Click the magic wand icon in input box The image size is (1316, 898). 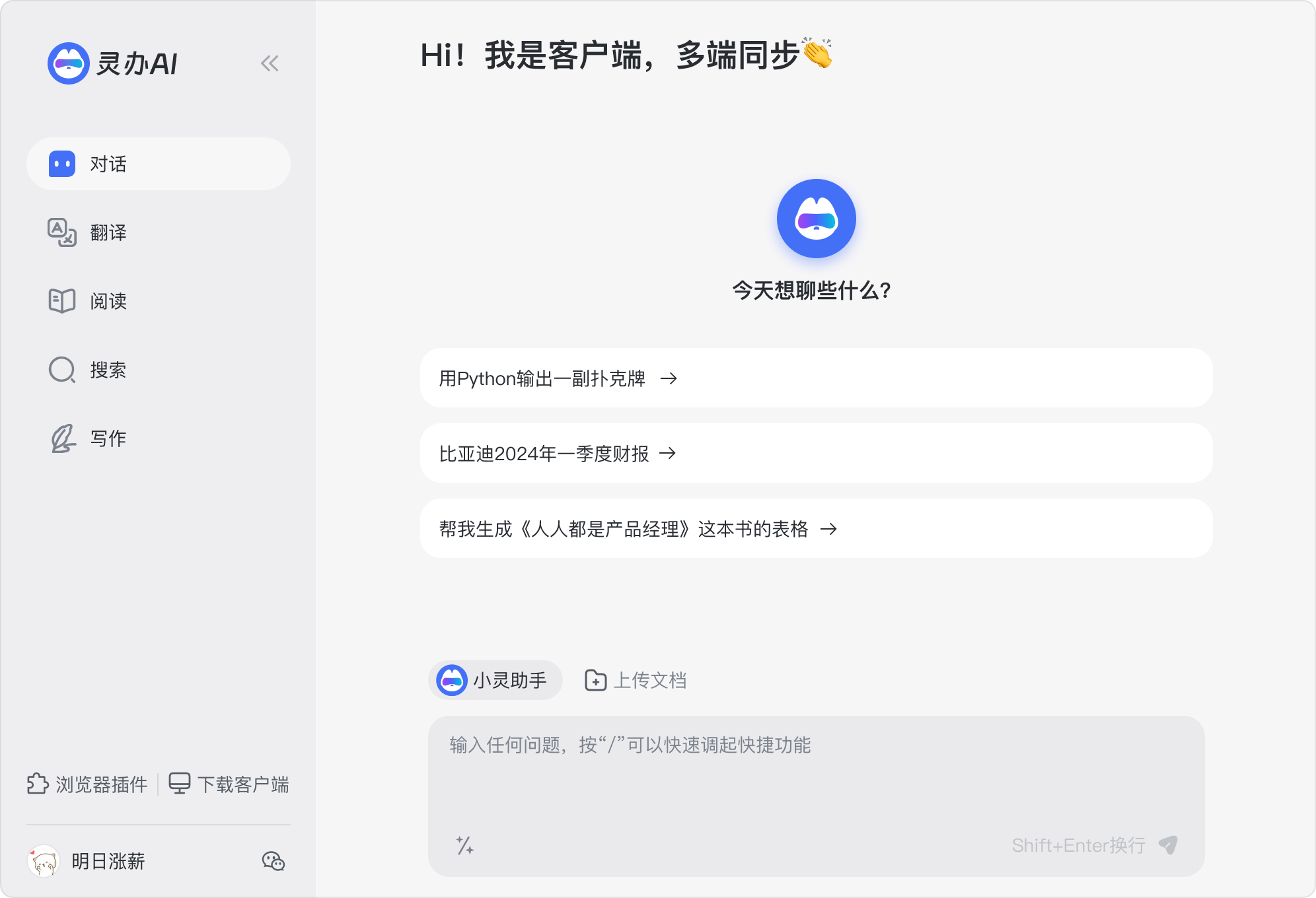466,846
